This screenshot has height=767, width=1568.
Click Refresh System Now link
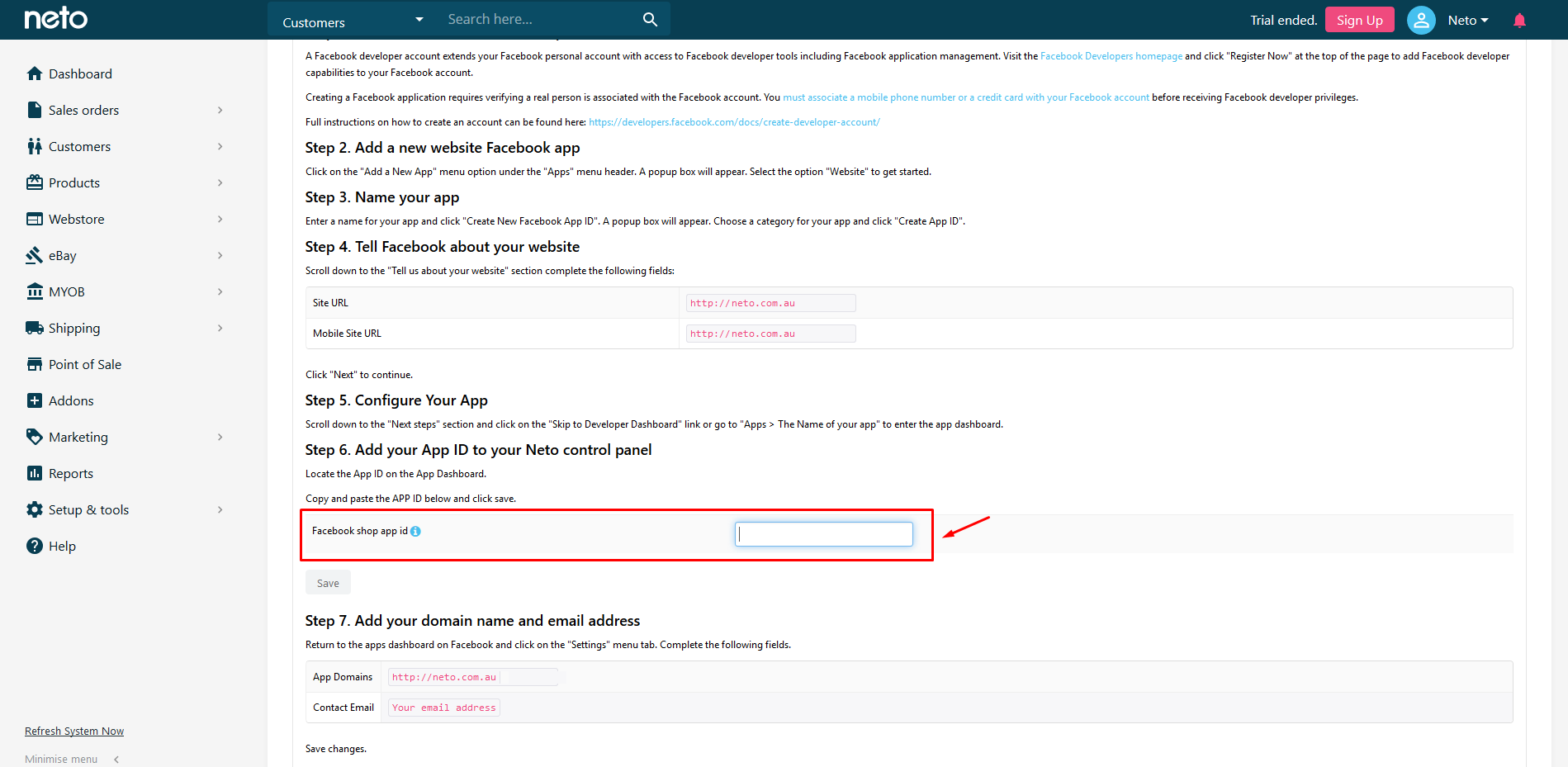pyautogui.click(x=74, y=731)
